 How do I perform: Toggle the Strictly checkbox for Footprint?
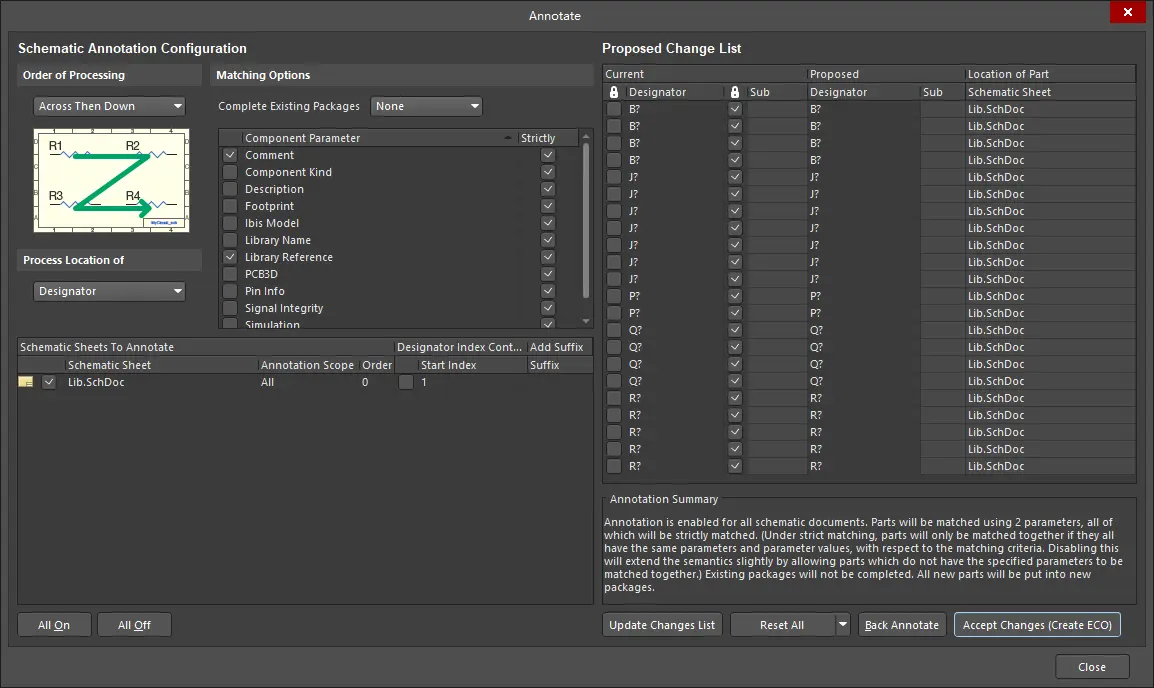[x=548, y=206]
